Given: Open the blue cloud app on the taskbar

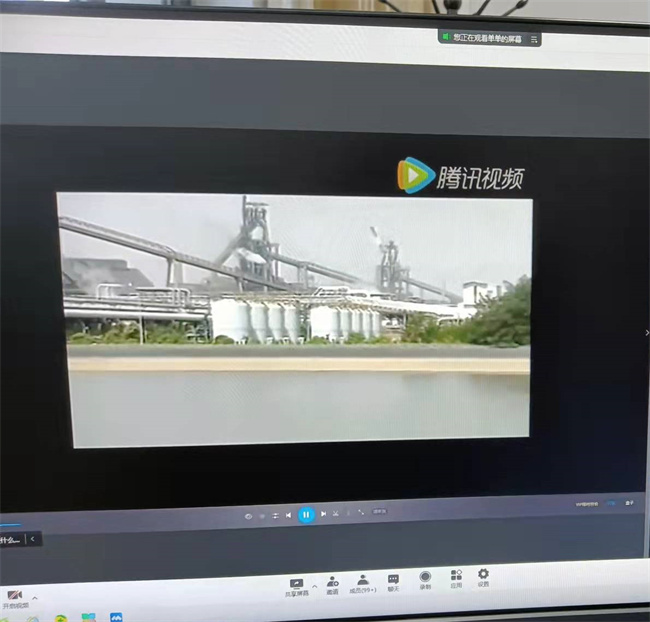Looking at the screenshot, I should (116, 617).
